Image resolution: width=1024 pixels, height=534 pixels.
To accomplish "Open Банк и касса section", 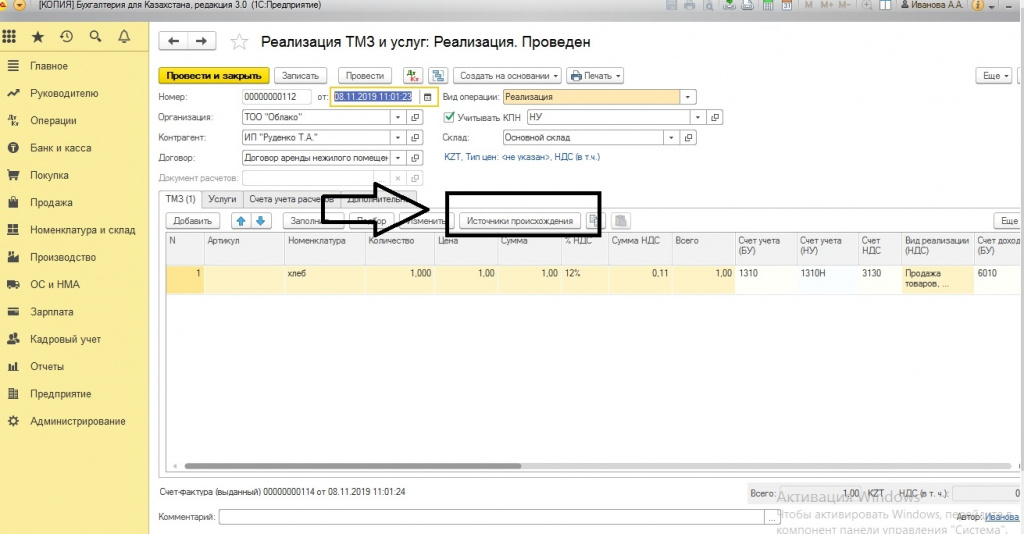I will [61, 148].
